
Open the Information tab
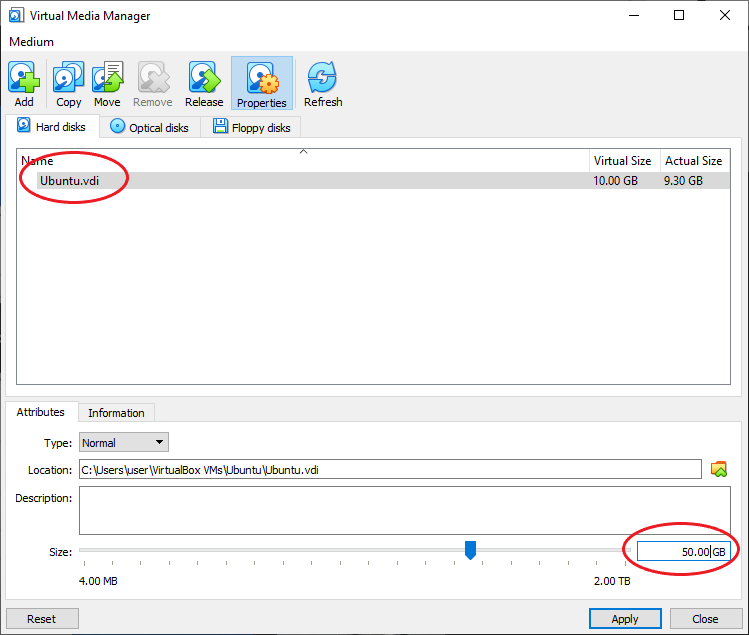116,413
